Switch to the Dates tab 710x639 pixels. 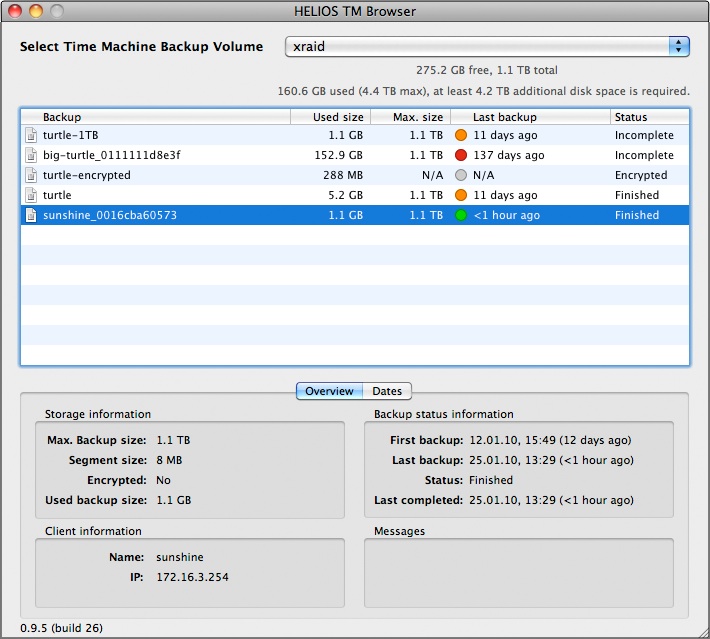(x=387, y=391)
